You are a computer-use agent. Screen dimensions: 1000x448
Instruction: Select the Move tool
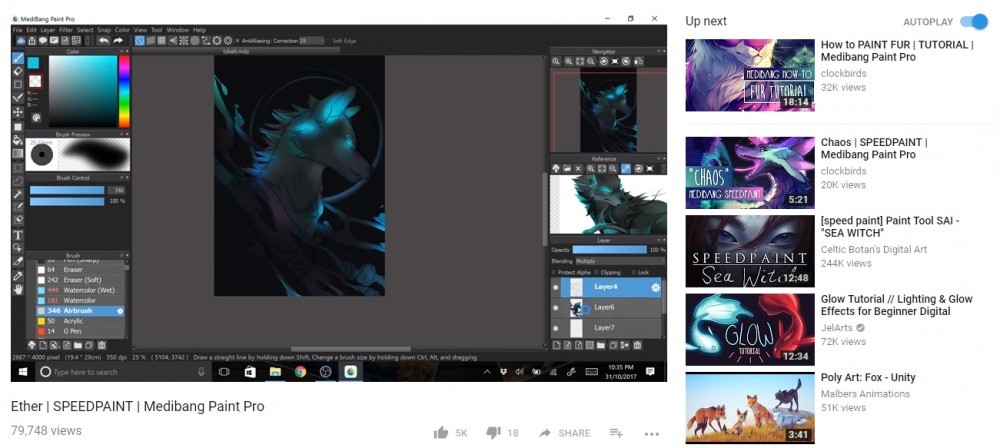coord(18,112)
